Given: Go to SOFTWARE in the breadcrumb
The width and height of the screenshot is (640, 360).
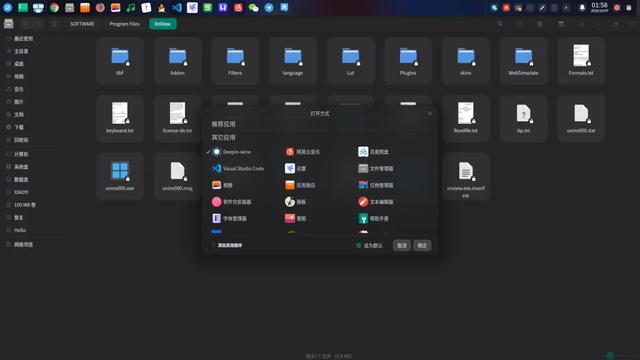Looking at the screenshot, I should click(x=82, y=24).
